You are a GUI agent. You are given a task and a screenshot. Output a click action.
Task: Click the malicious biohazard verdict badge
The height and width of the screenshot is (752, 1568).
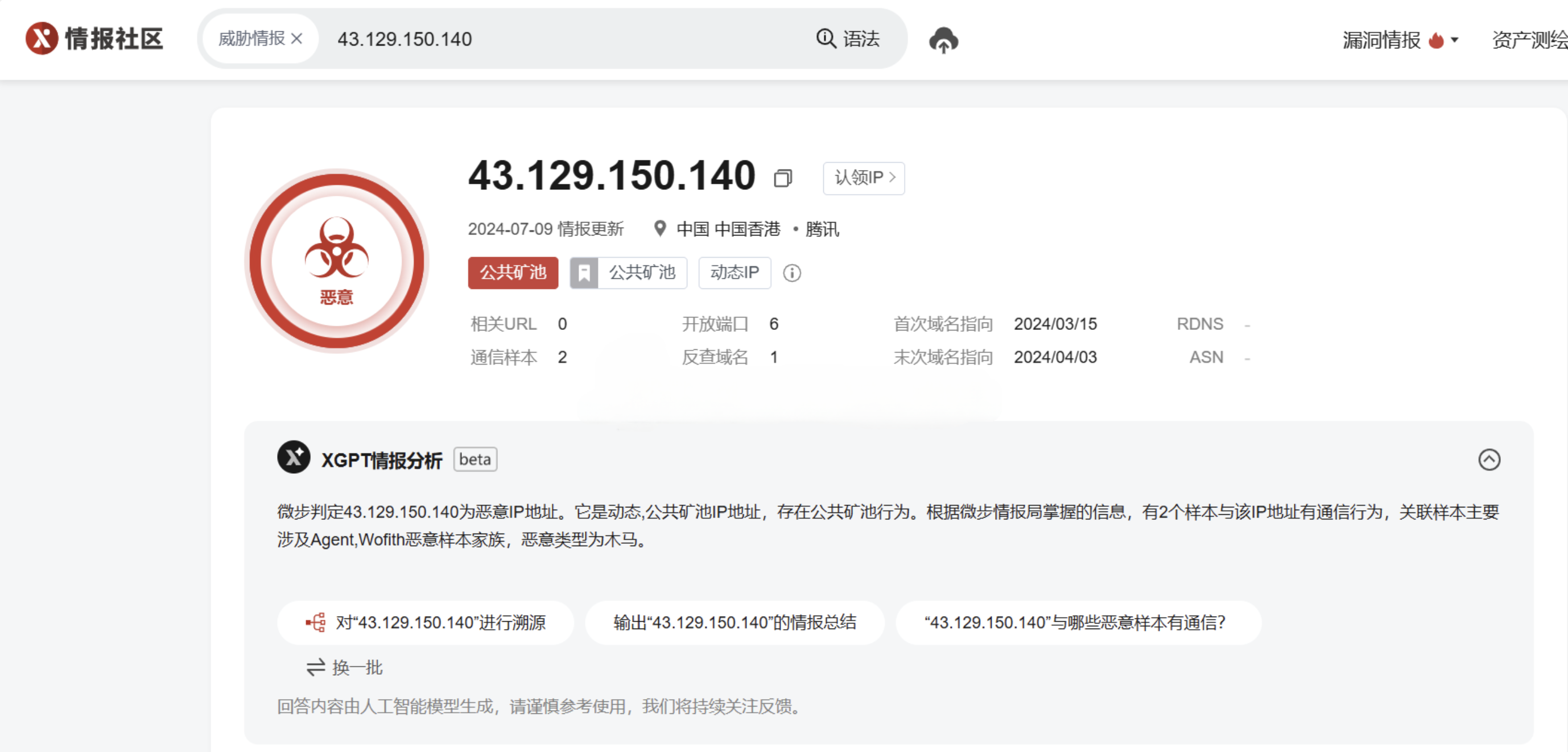pos(337,261)
